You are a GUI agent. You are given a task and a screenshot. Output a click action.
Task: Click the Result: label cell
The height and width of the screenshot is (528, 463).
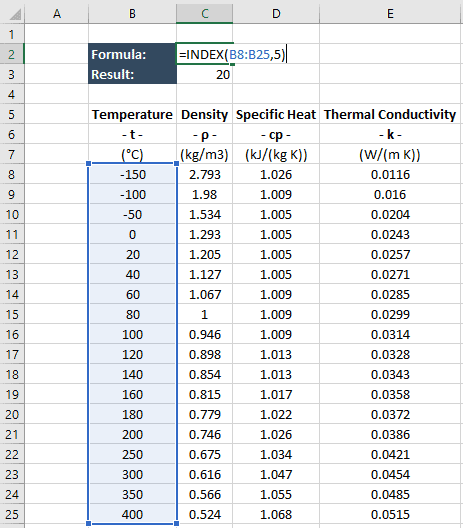(132, 74)
